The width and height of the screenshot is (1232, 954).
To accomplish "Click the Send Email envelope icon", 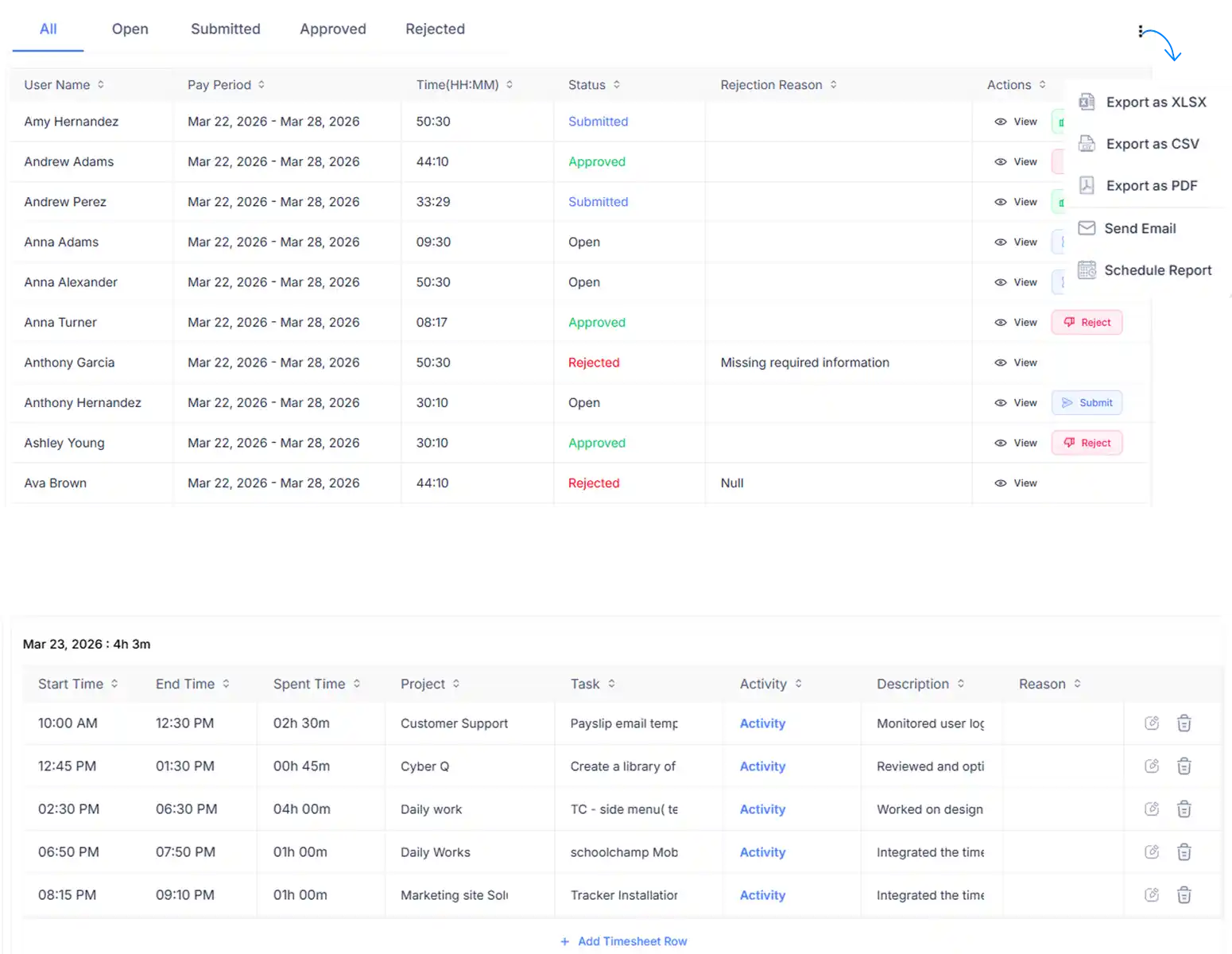I will [x=1087, y=228].
